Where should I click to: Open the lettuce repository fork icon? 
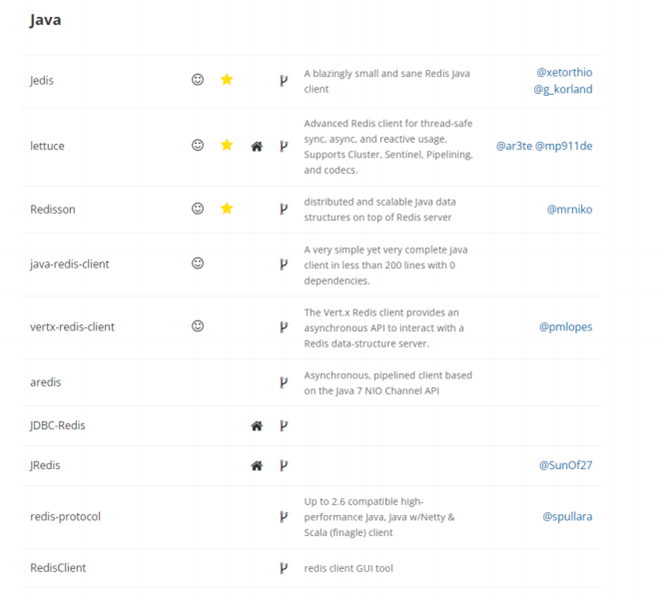(x=284, y=146)
